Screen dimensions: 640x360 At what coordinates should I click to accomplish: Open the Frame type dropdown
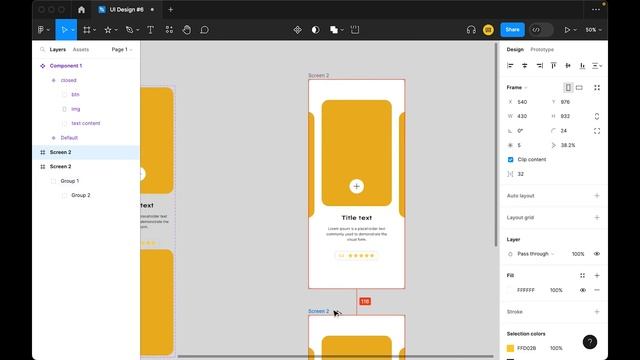pyautogui.click(x=517, y=87)
